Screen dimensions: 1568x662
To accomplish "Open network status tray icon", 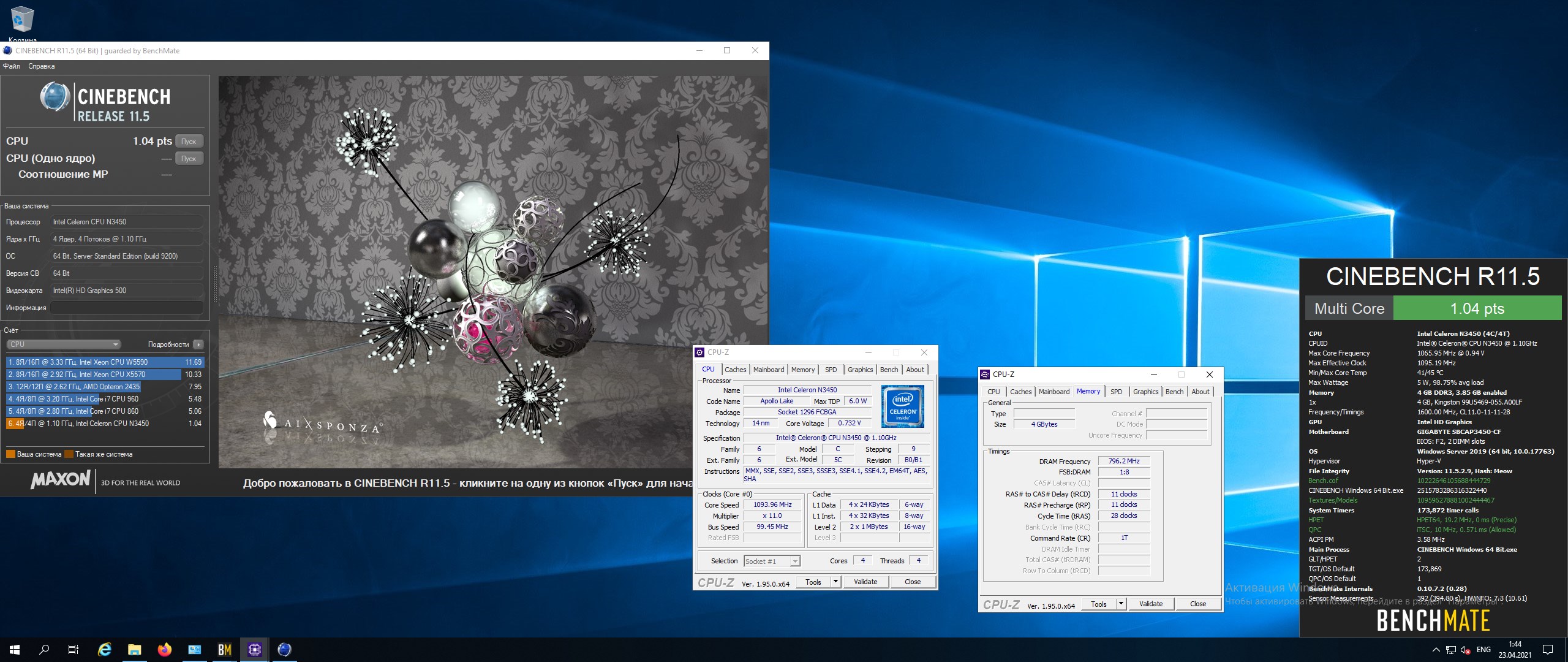I will (x=1451, y=650).
